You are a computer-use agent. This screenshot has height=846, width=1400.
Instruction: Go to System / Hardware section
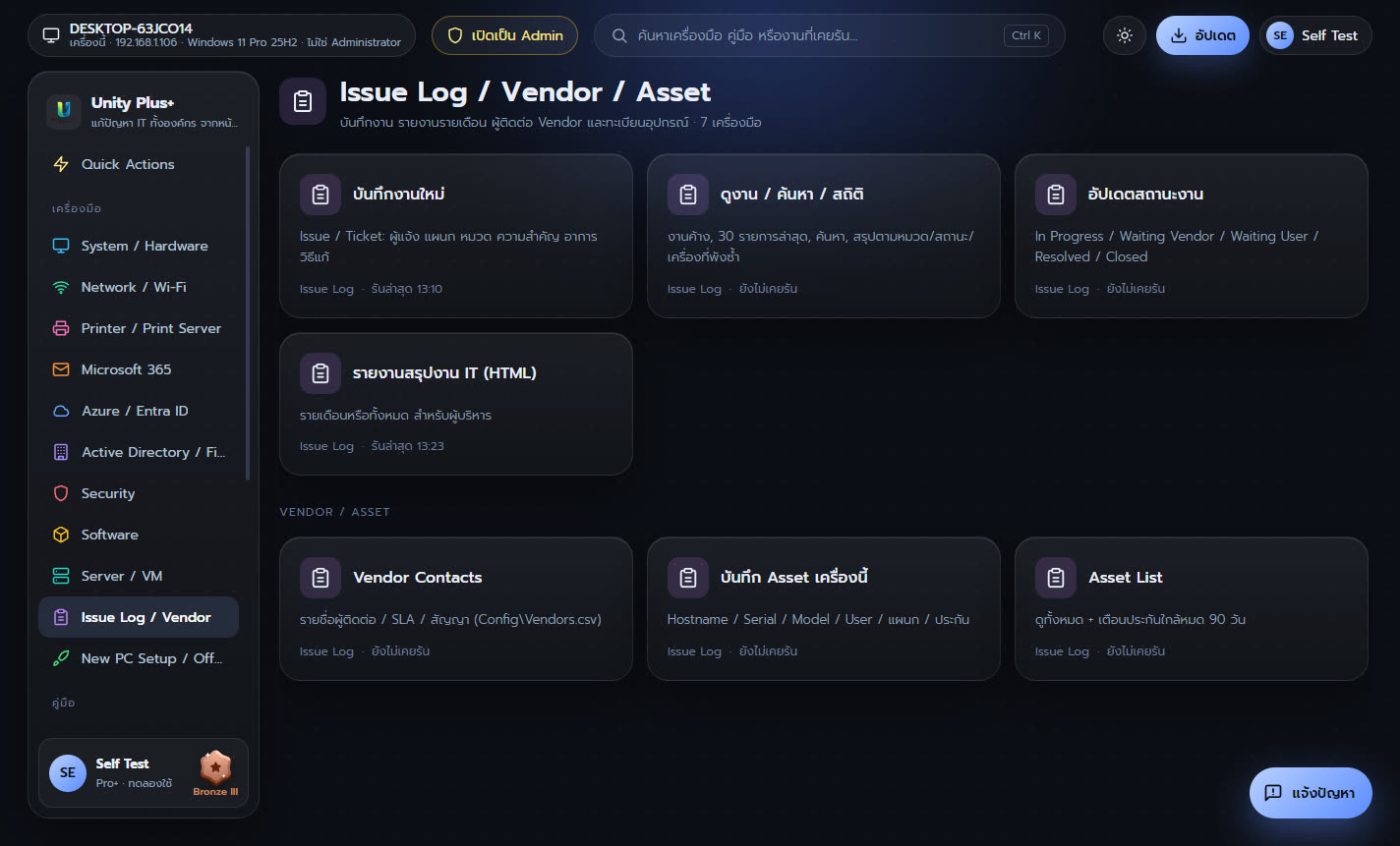[139, 246]
